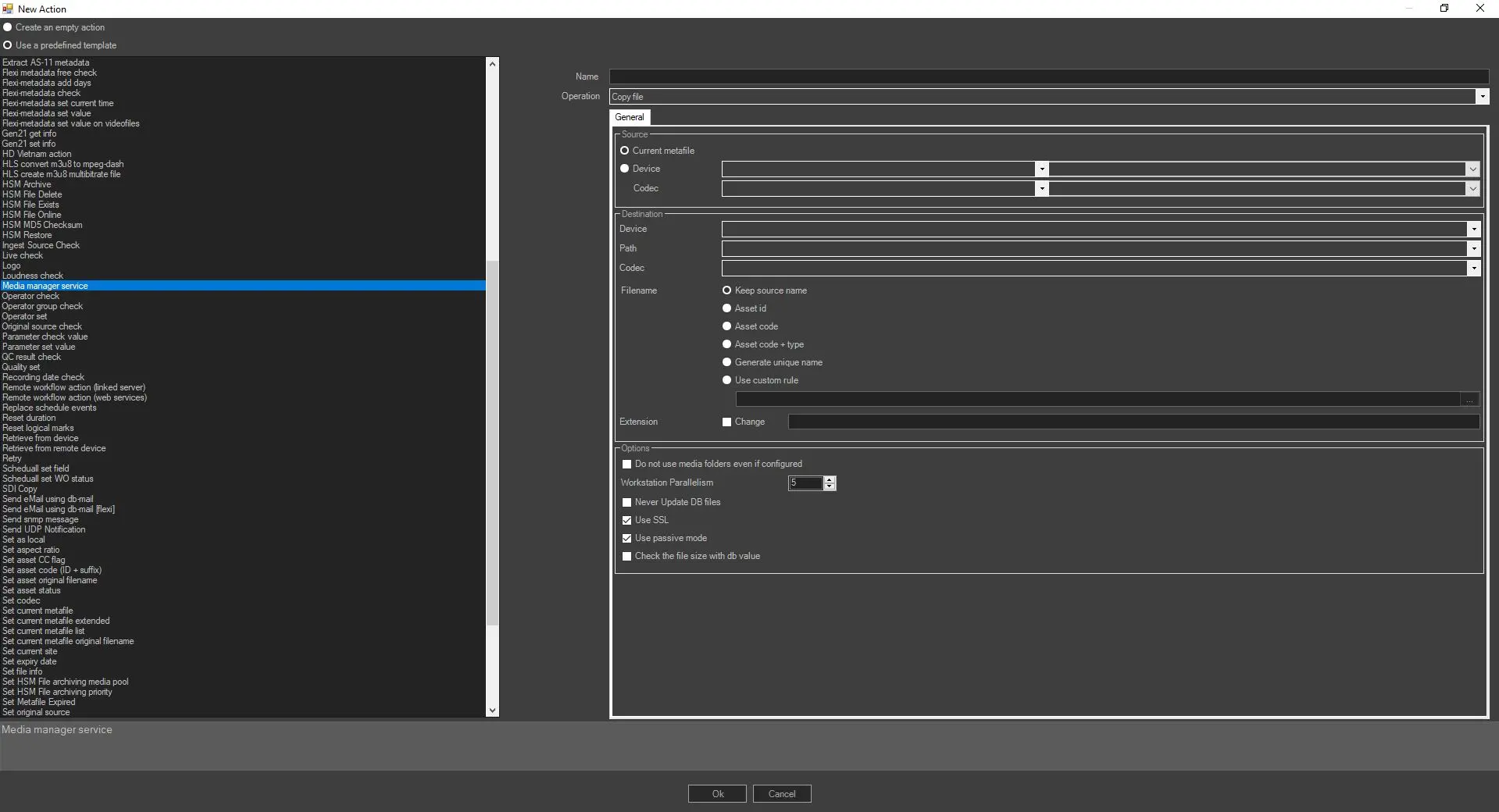Screen dimensions: 1499x812
Task: Expand the Destination Device dropdown
Action: (1473, 230)
